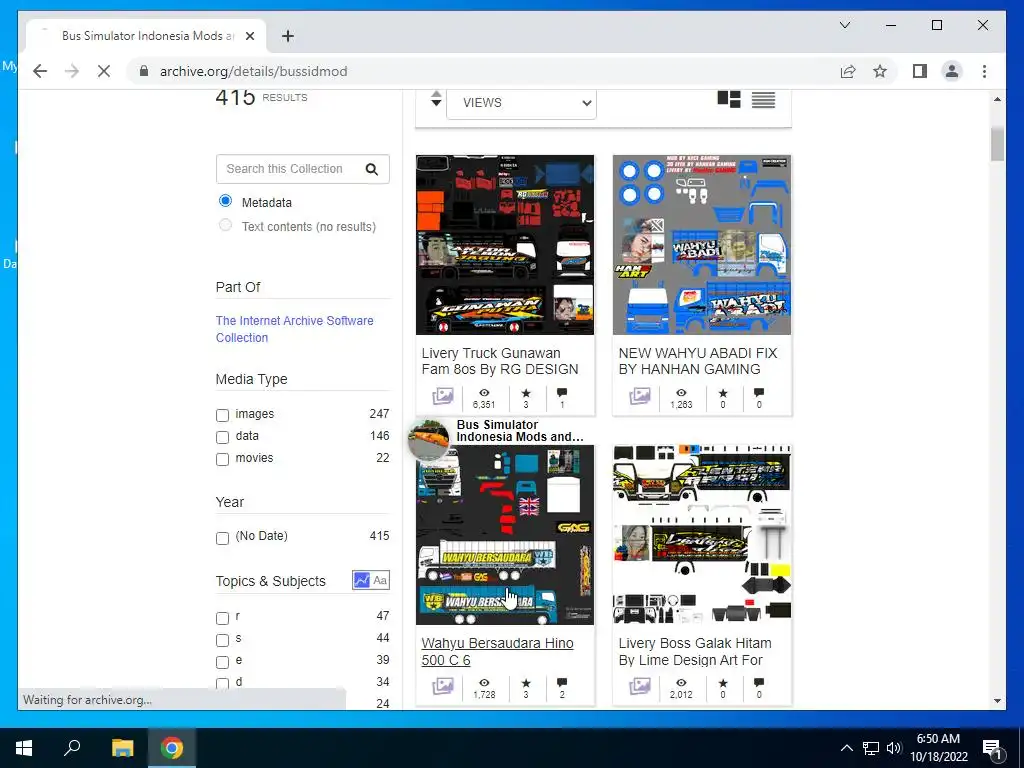This screenshot has width=1024, height=768.
Task: Open The Internet Archive Software Collection link
Action: 295,329
